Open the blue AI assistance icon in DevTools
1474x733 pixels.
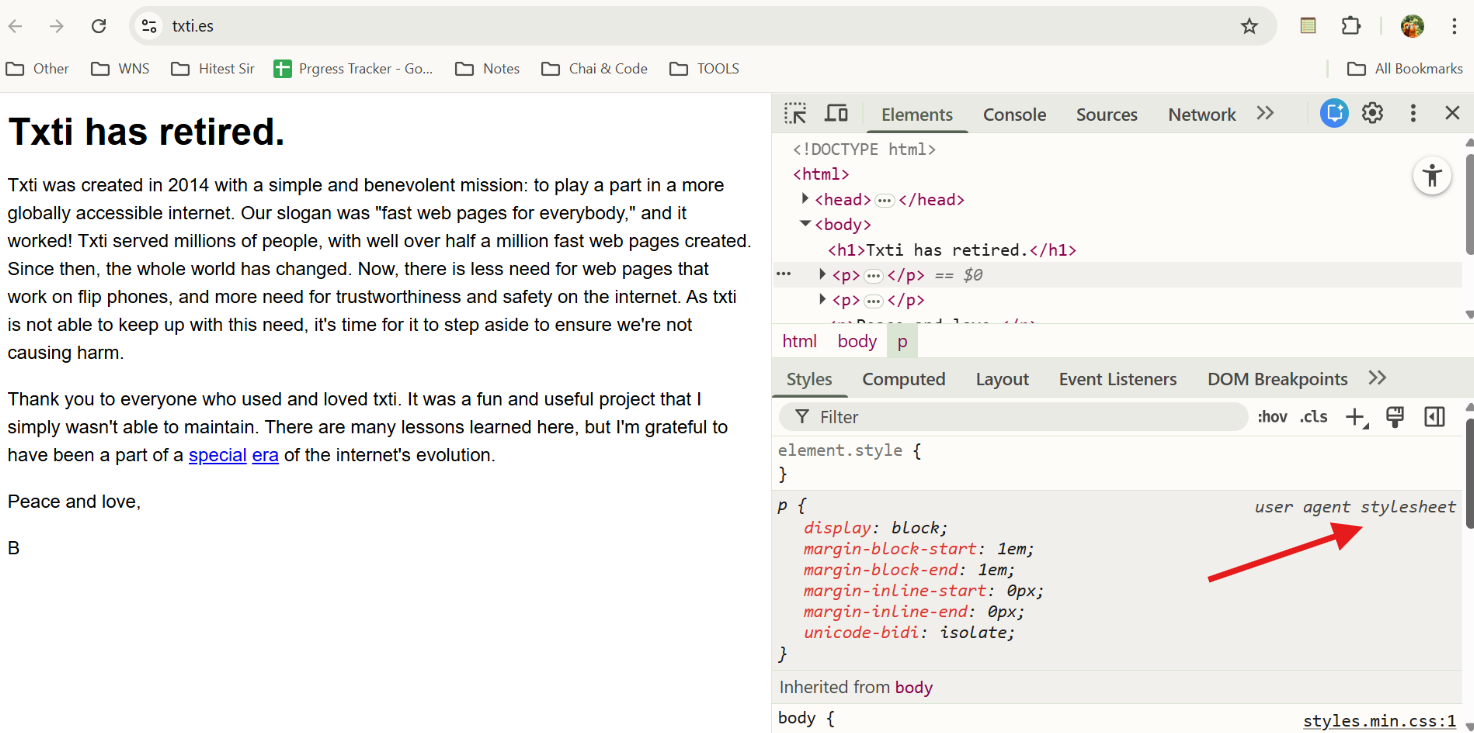pos(1334,113)
